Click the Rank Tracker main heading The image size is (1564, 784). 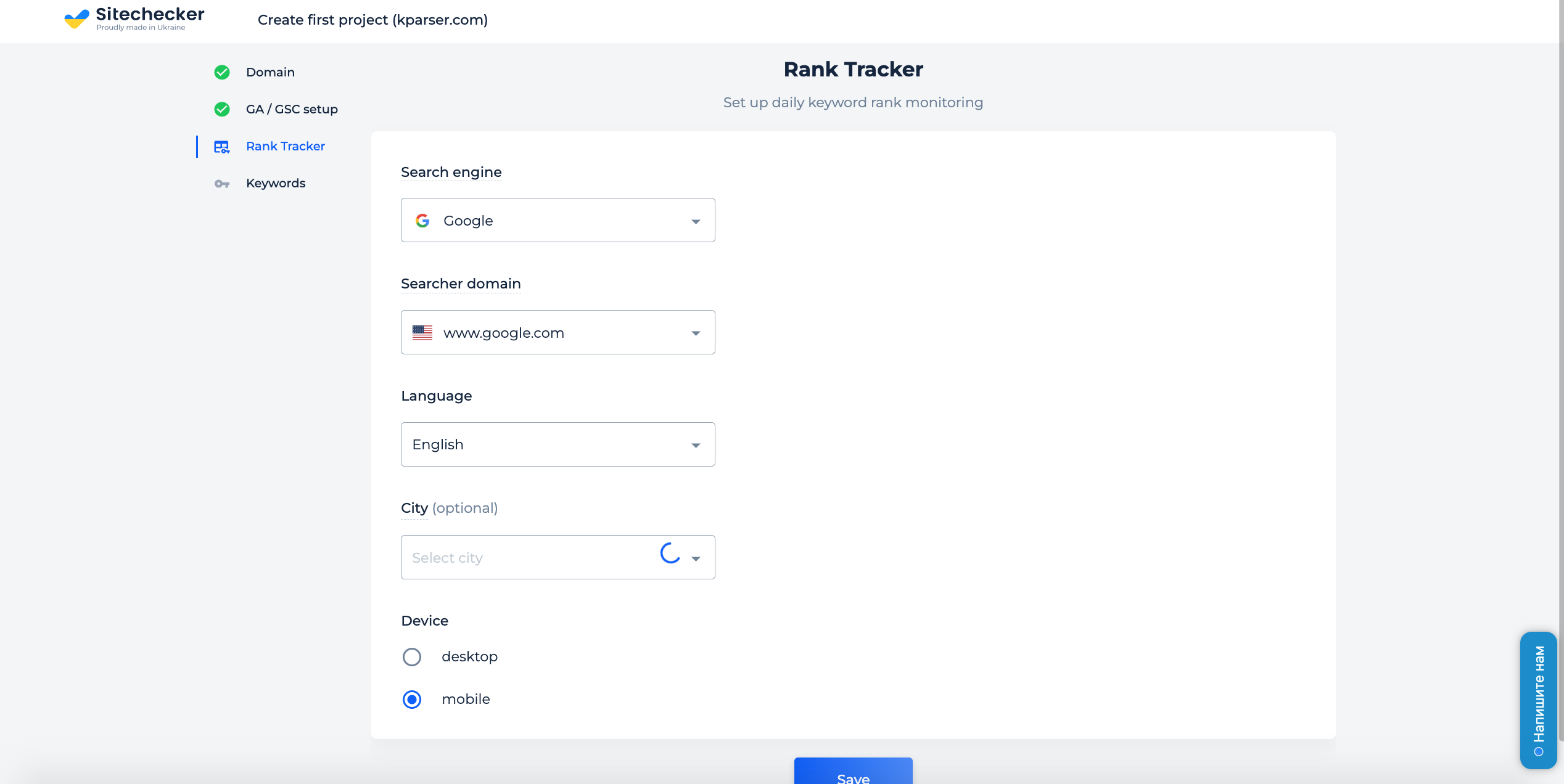[x=854, y=69]
